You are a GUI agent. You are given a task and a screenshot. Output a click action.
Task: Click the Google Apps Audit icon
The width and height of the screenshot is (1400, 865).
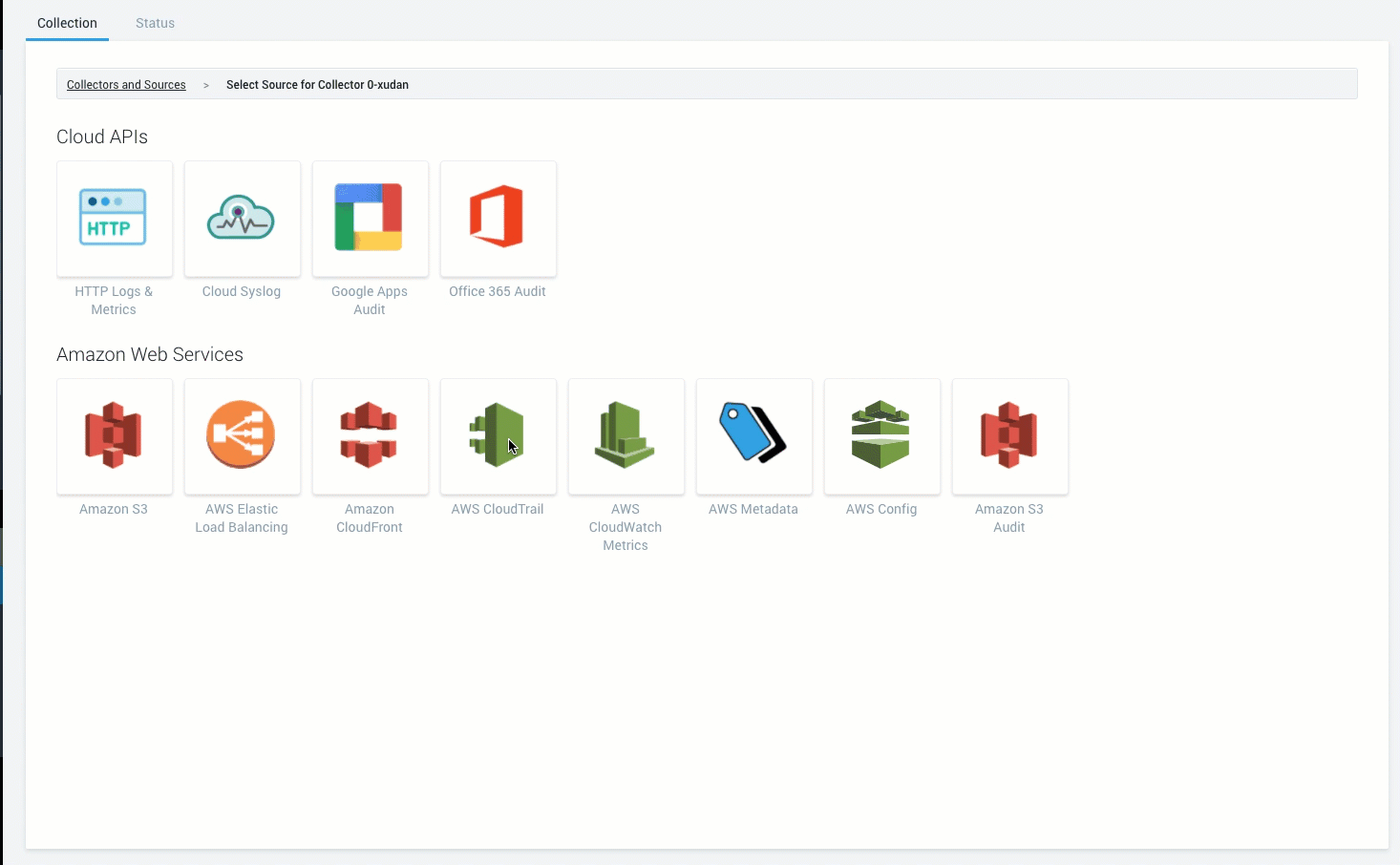(370, 219)
